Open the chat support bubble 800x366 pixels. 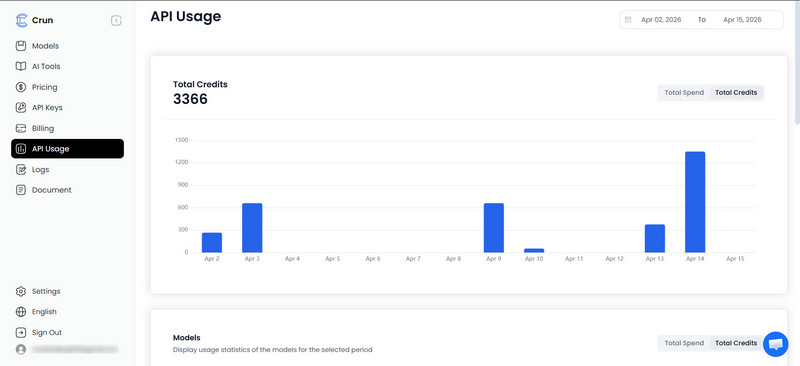tap(776, 344)
